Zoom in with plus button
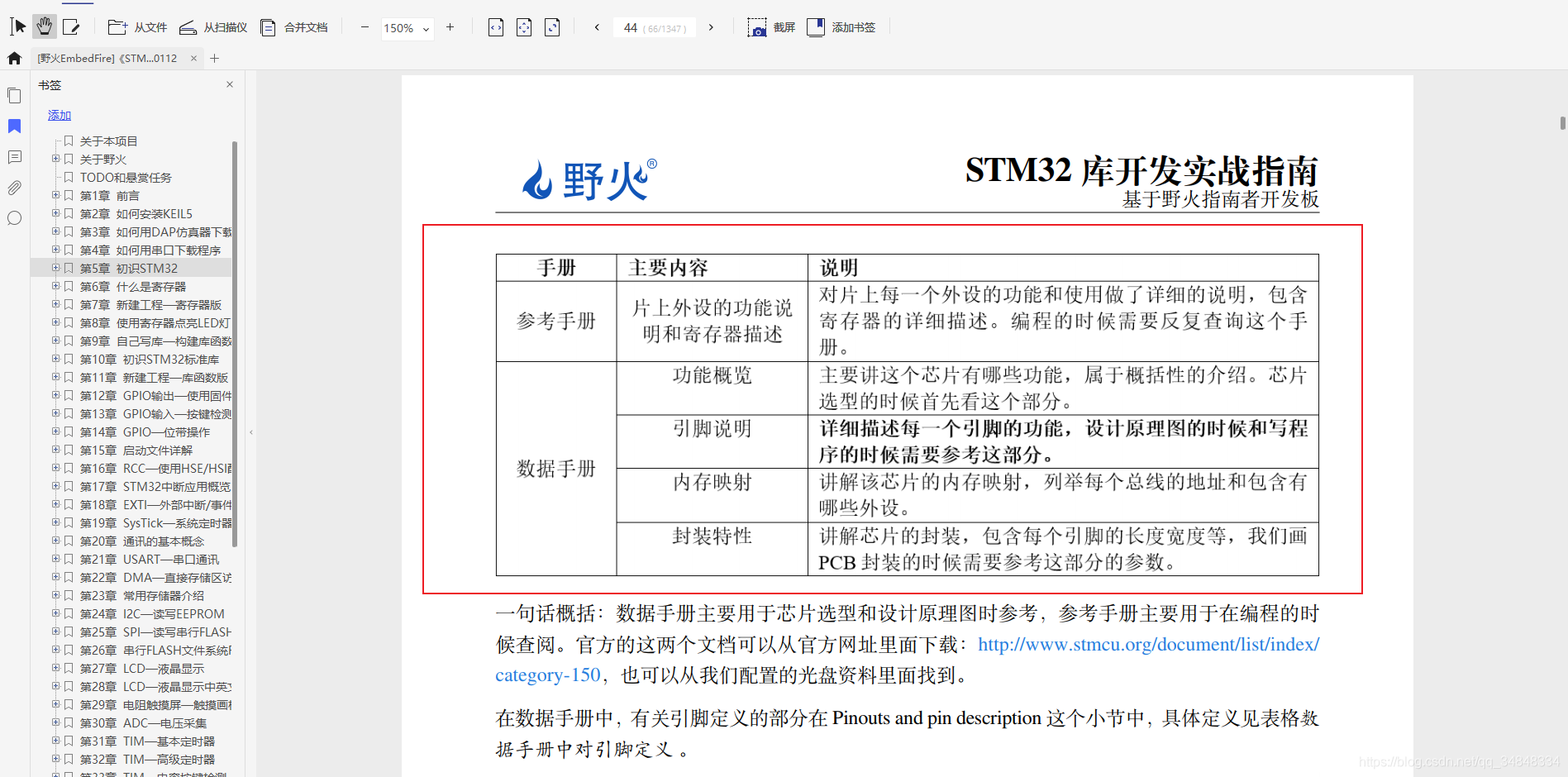This screenshot has width=1568, height=777. (450, 27)
